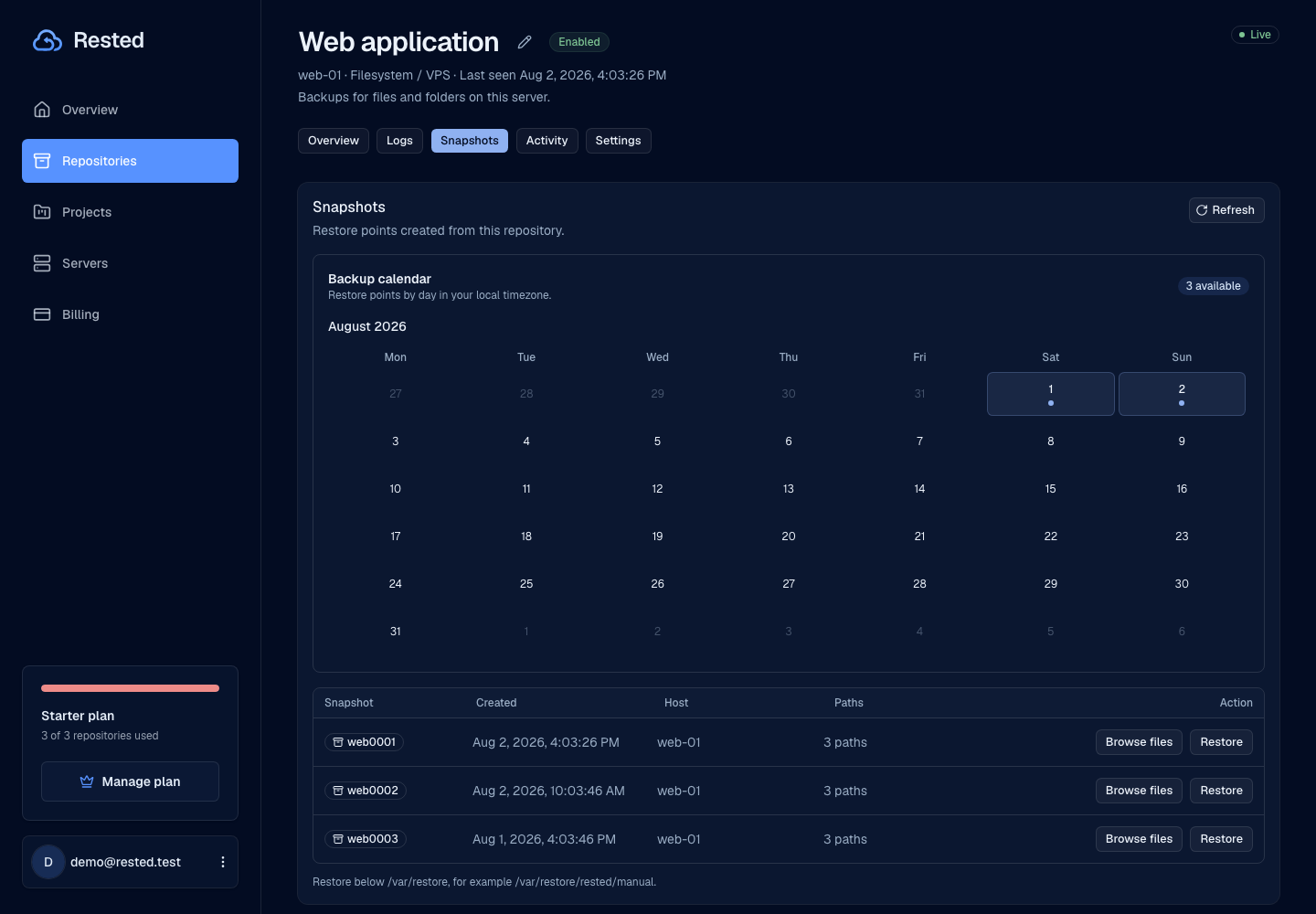Click the web0002 snapshot name

click(x=372, y=791)
